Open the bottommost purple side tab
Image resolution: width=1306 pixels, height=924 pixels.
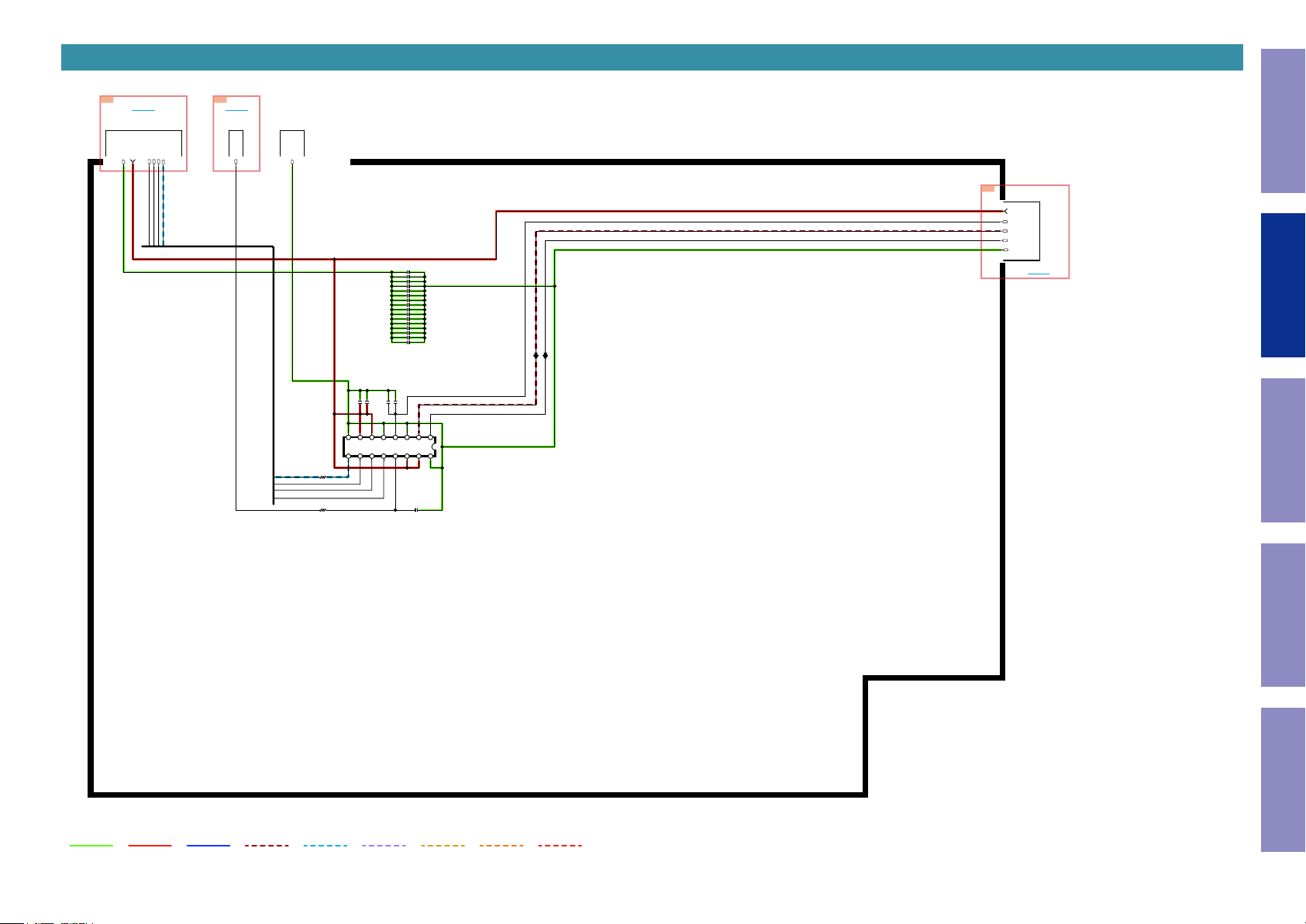tap(1283, 780)
